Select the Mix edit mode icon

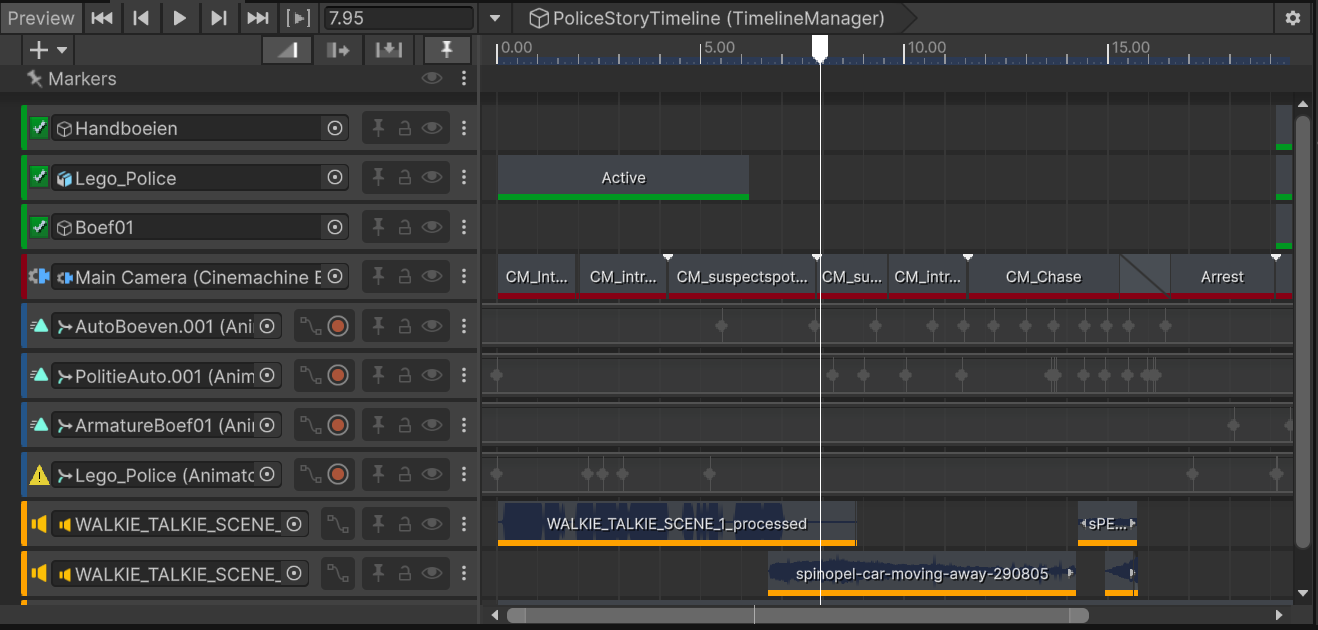click(287, 50)
